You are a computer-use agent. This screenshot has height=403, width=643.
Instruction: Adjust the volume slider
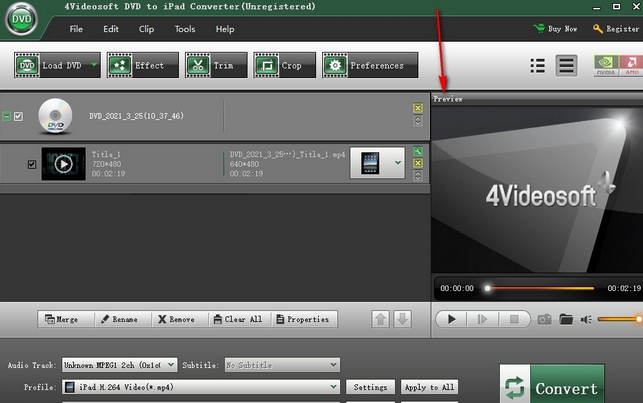point(620,319)
